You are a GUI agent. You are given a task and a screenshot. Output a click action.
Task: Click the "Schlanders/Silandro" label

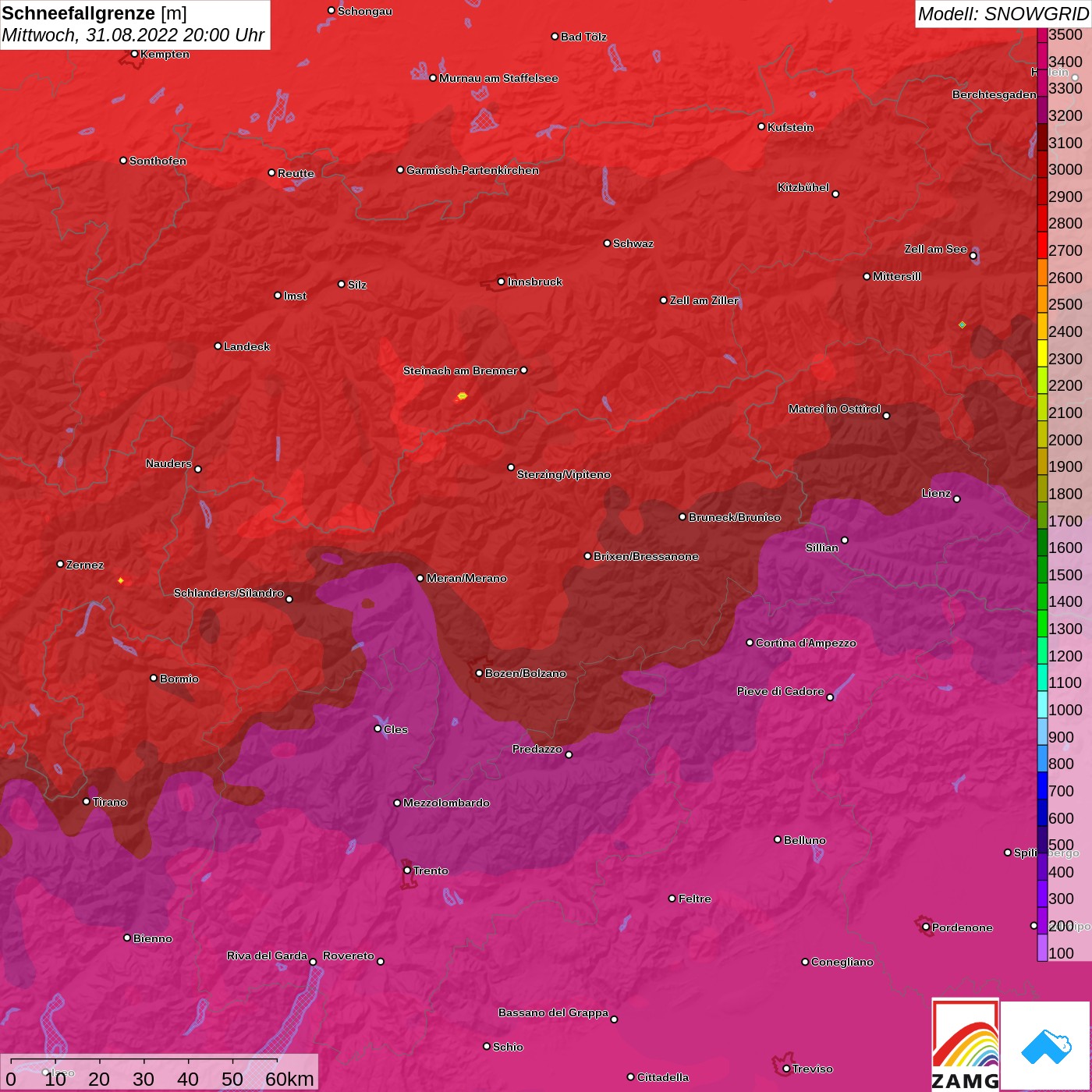(x=229, y=593)
